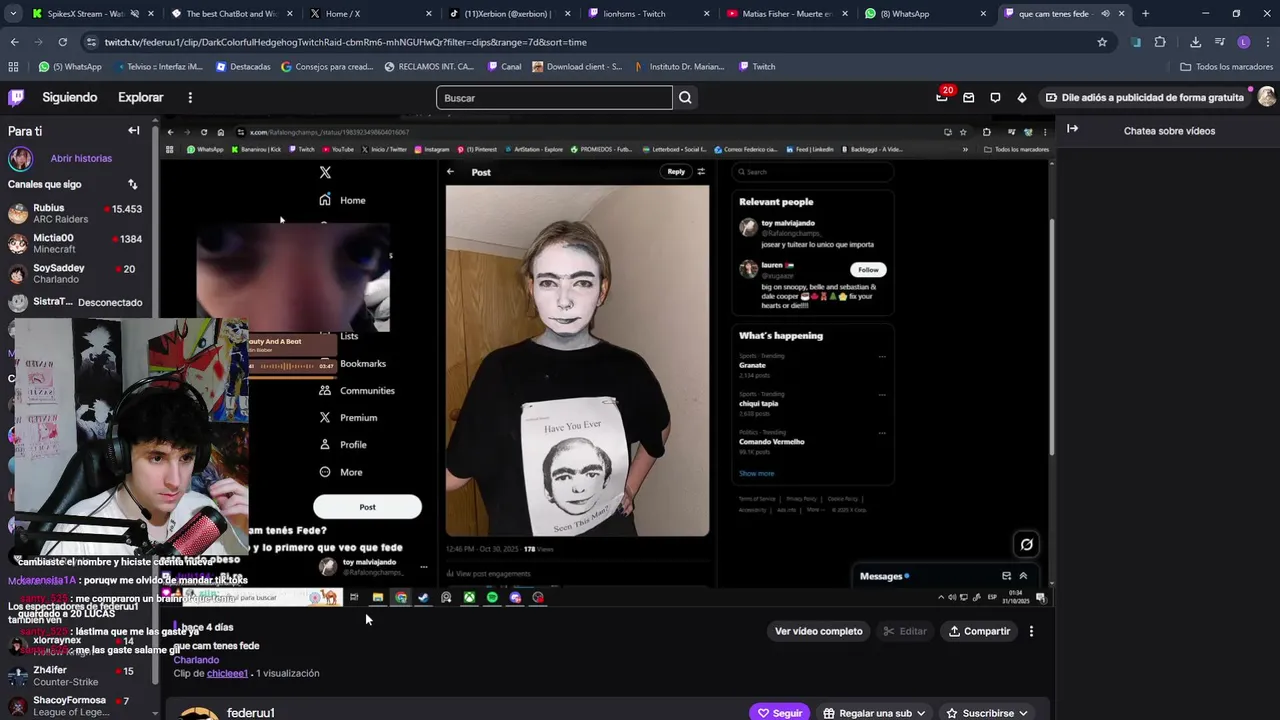
Task: Open new browser tab
Action: coord(1145,14)
